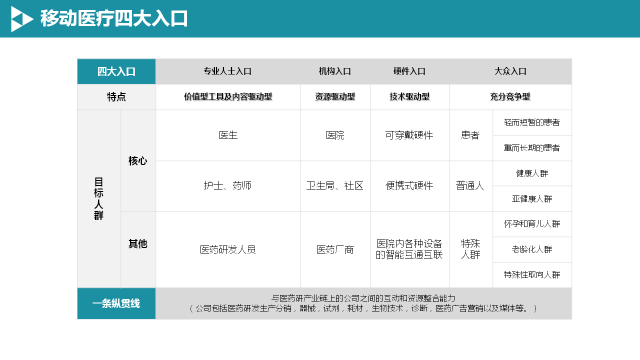Click the 重而长期的患者 cell
This screenshot has height=360, width=640.
click(532, 148)
